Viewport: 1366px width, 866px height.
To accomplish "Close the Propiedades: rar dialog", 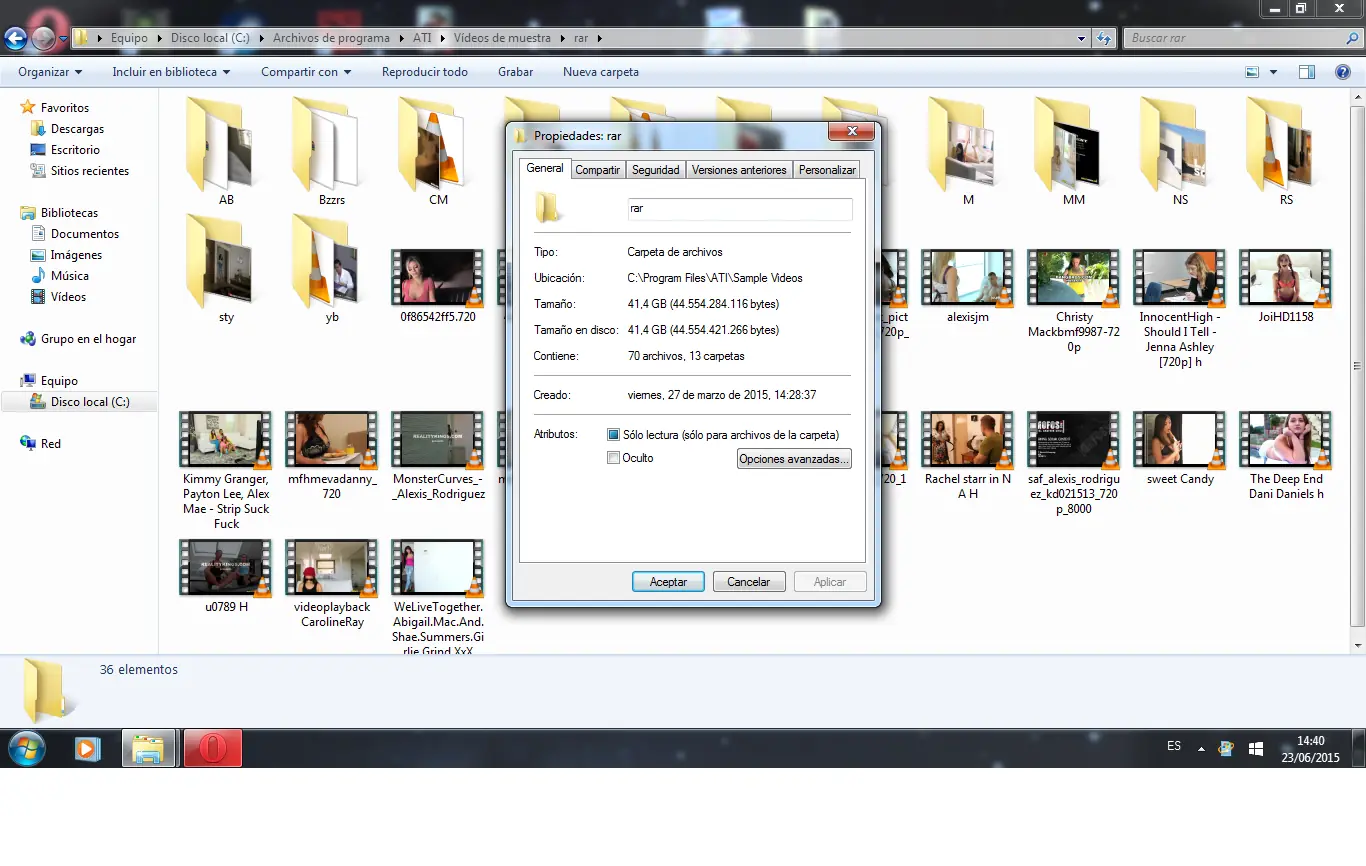I will click(853, 131).
